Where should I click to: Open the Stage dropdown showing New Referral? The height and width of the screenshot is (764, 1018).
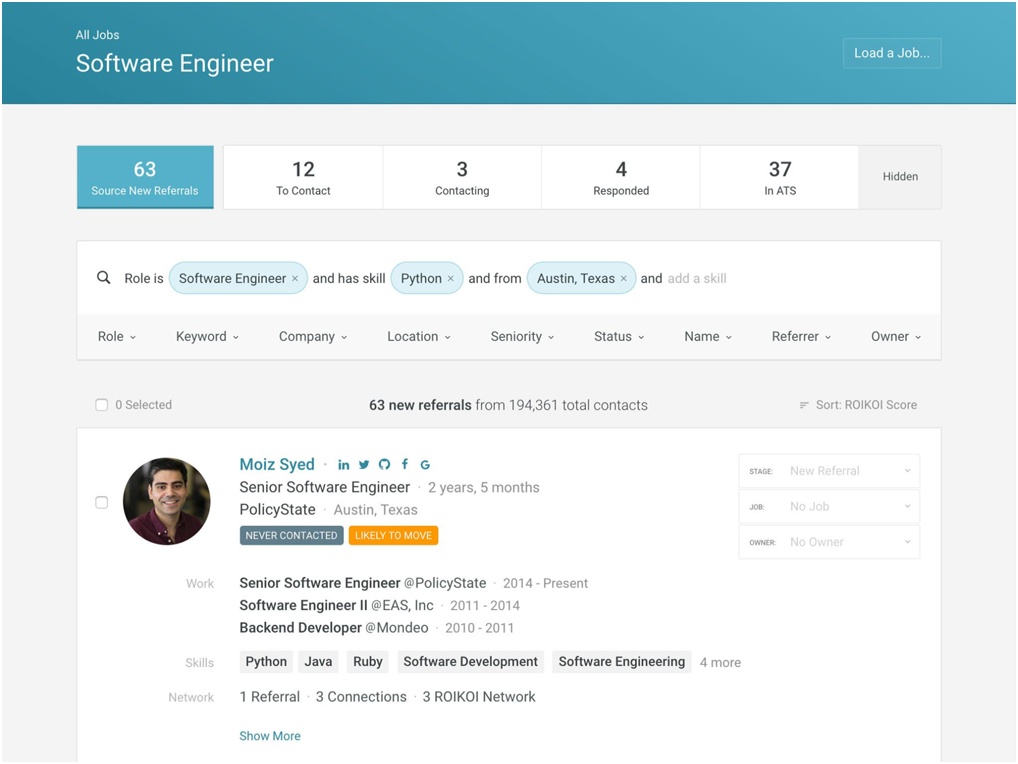[x=829, y=471]
